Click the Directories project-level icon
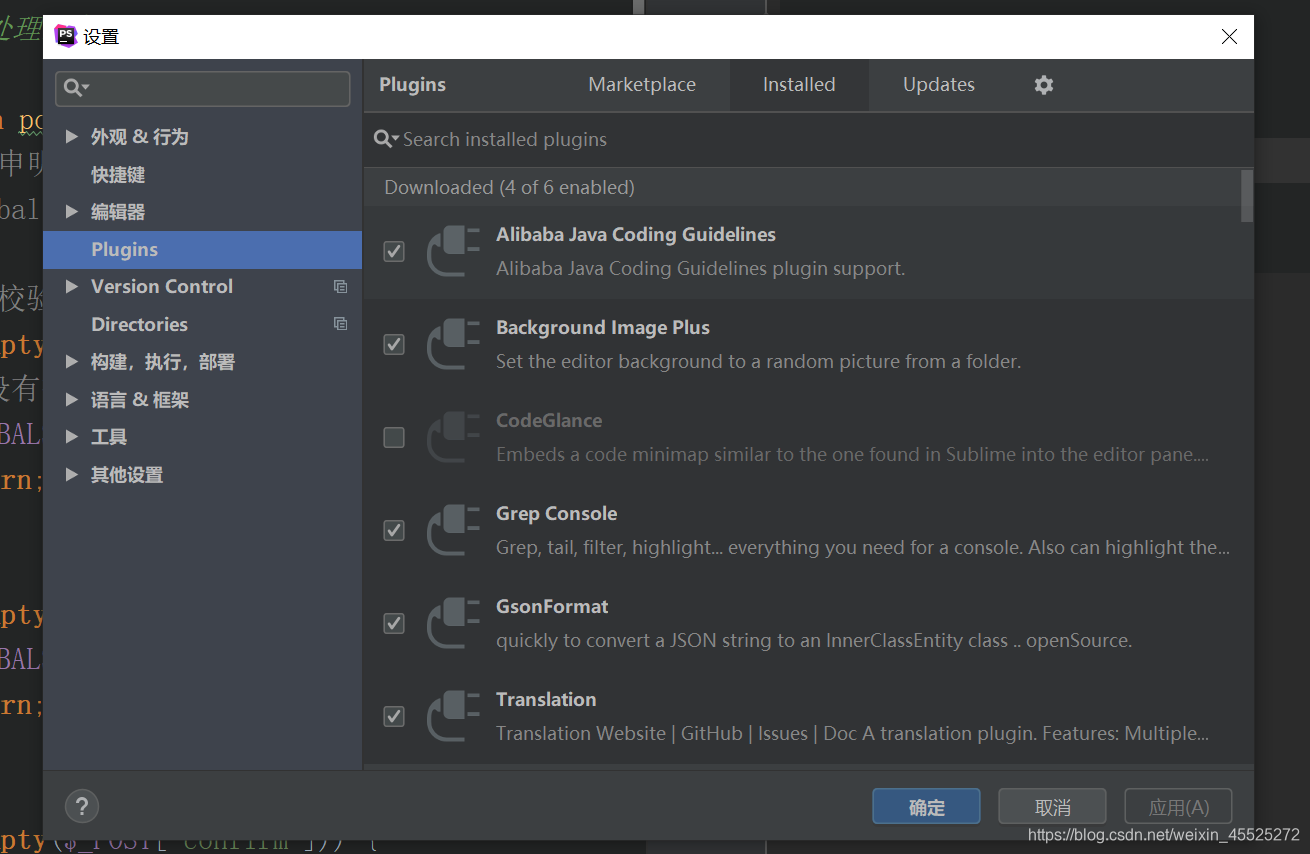1310x854 pixels. click(340, 324)
